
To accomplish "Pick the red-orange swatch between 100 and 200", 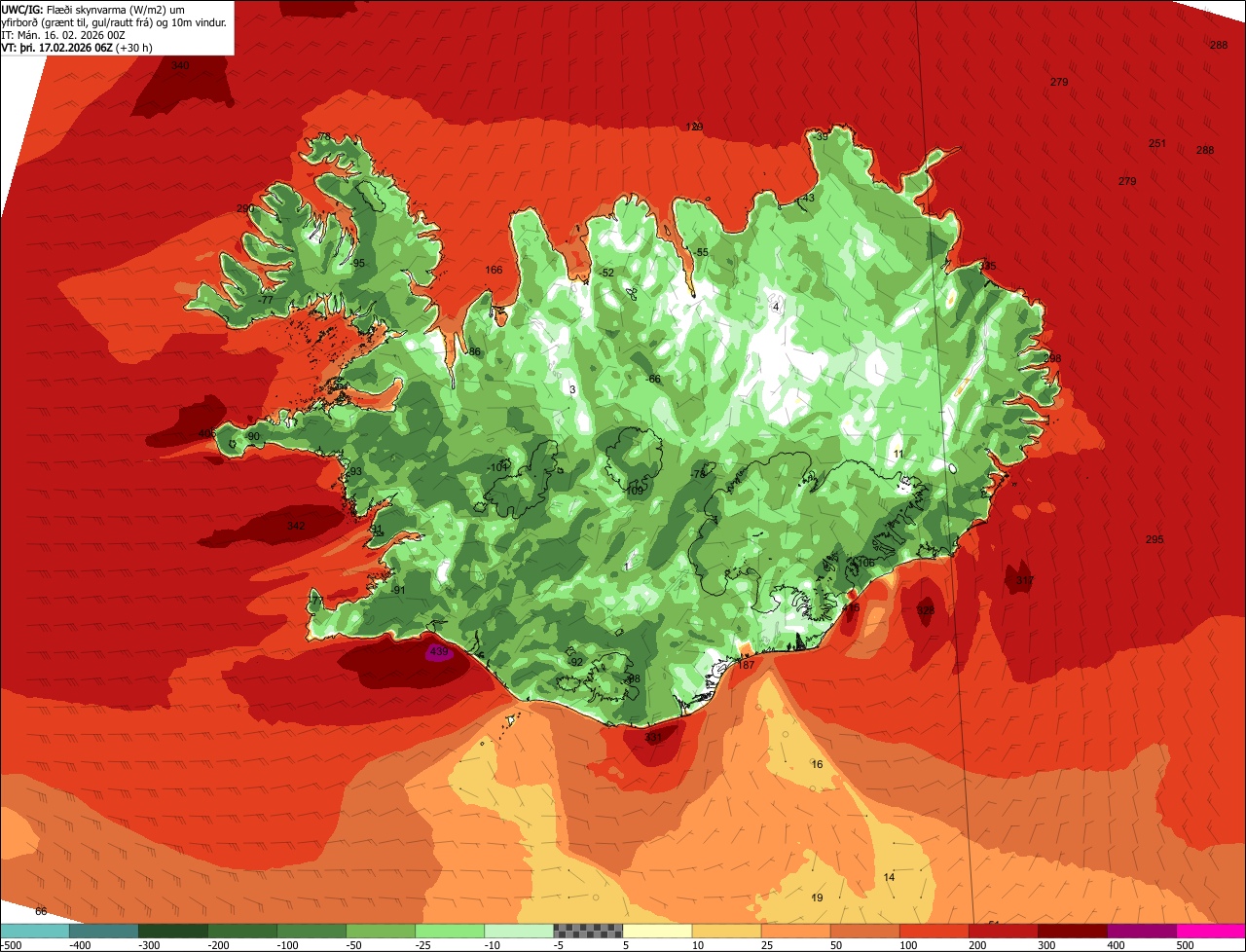I will click(x=934, y=931).
